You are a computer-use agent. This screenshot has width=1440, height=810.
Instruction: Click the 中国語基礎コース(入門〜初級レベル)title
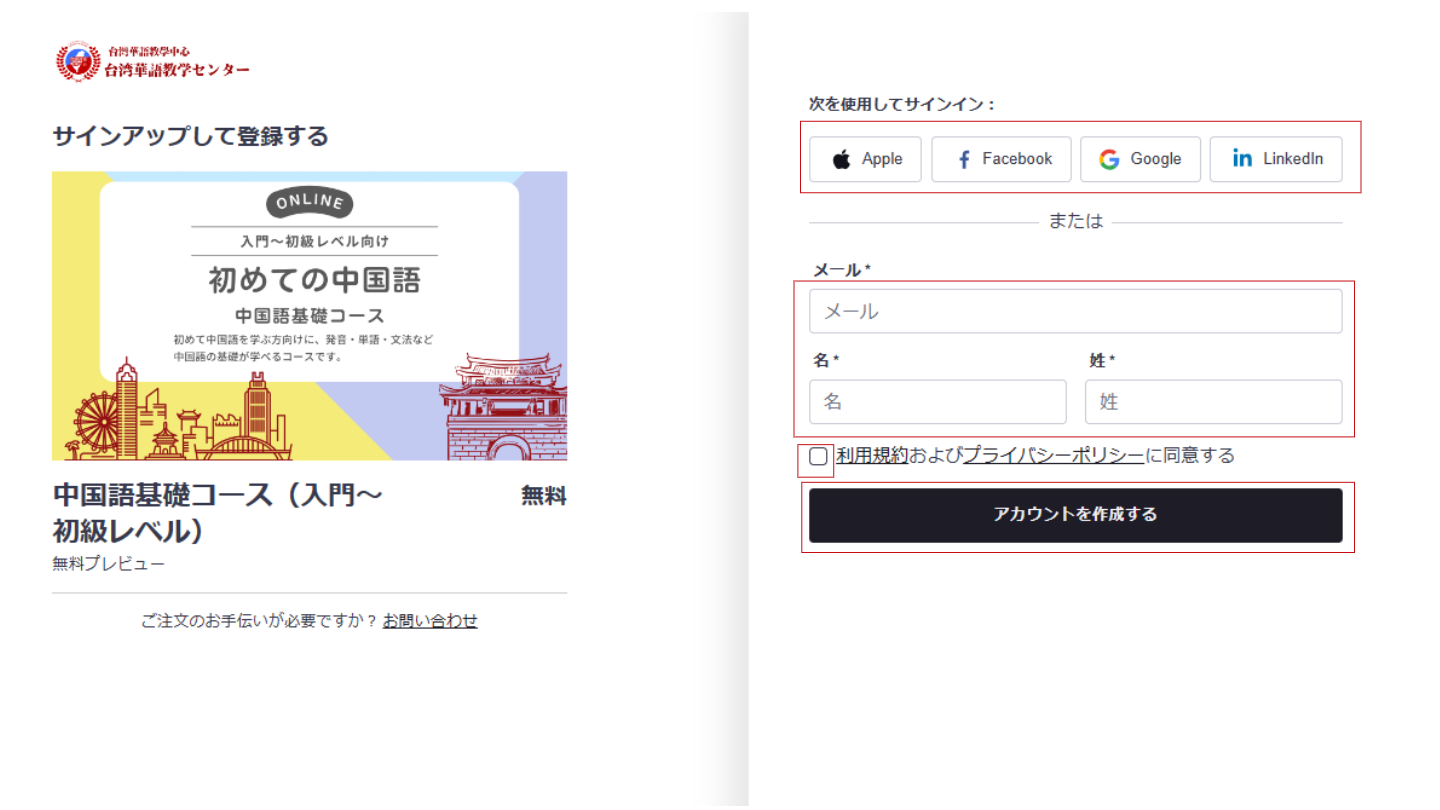[218, 512]
